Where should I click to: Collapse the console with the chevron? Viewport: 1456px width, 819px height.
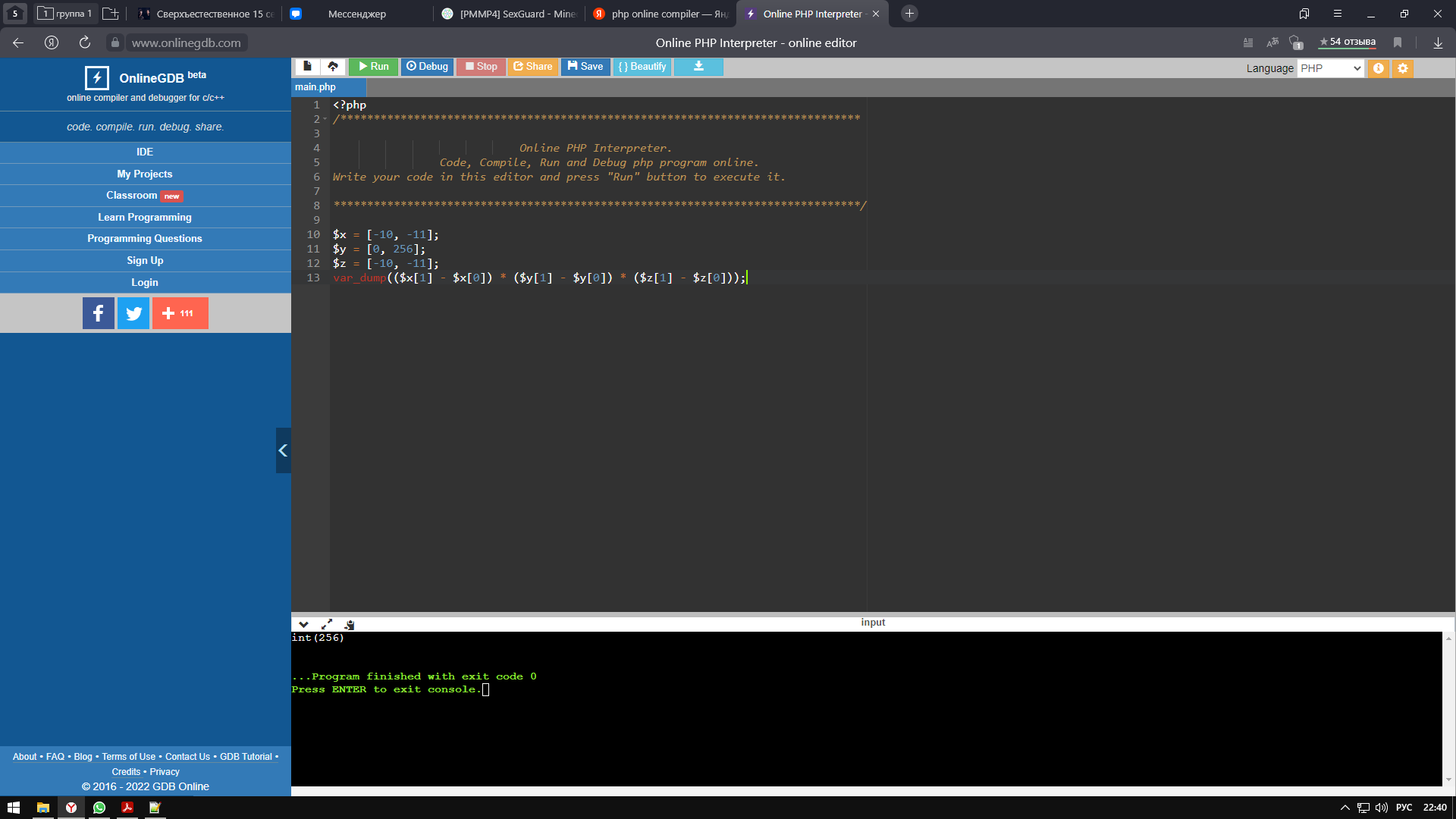(x=303, y=624)
